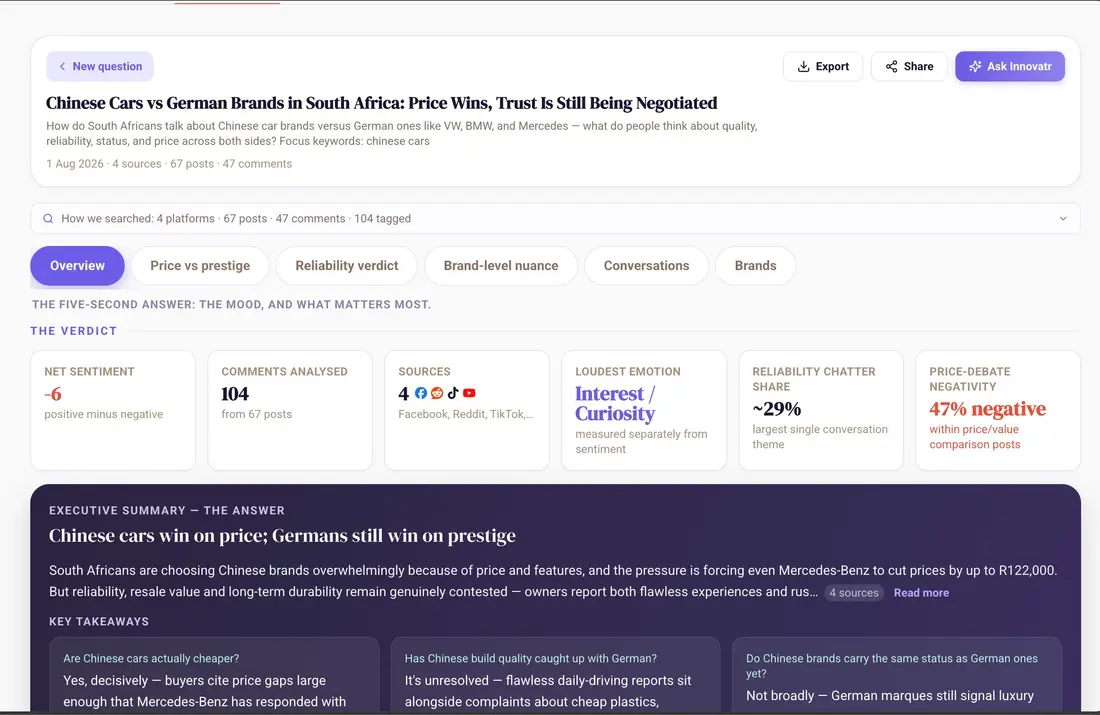Click the back chevron in New question
This screenshot has height=715, width=1100.
(62, 66)
